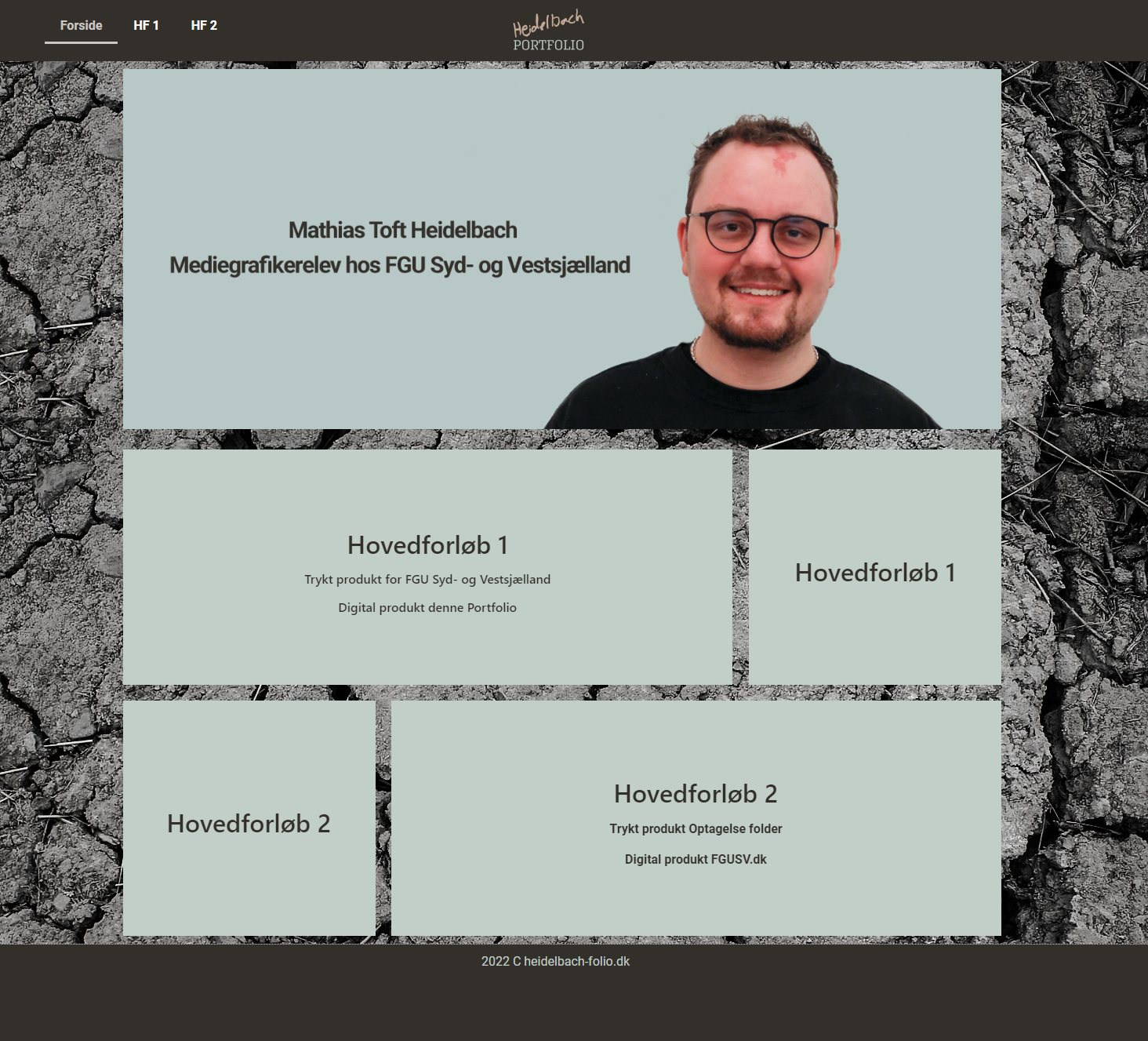
Task: Click the Mediegrafikerelev hos FGU subtitle
Action: [399, 265]
